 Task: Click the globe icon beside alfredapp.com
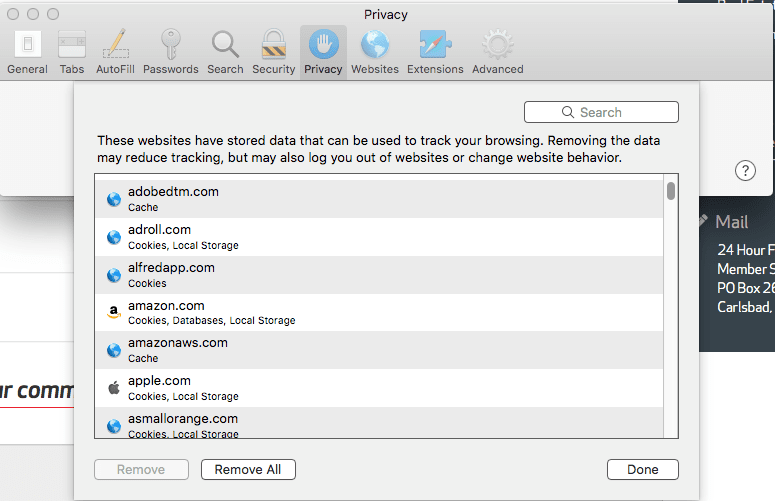point(114,275)
